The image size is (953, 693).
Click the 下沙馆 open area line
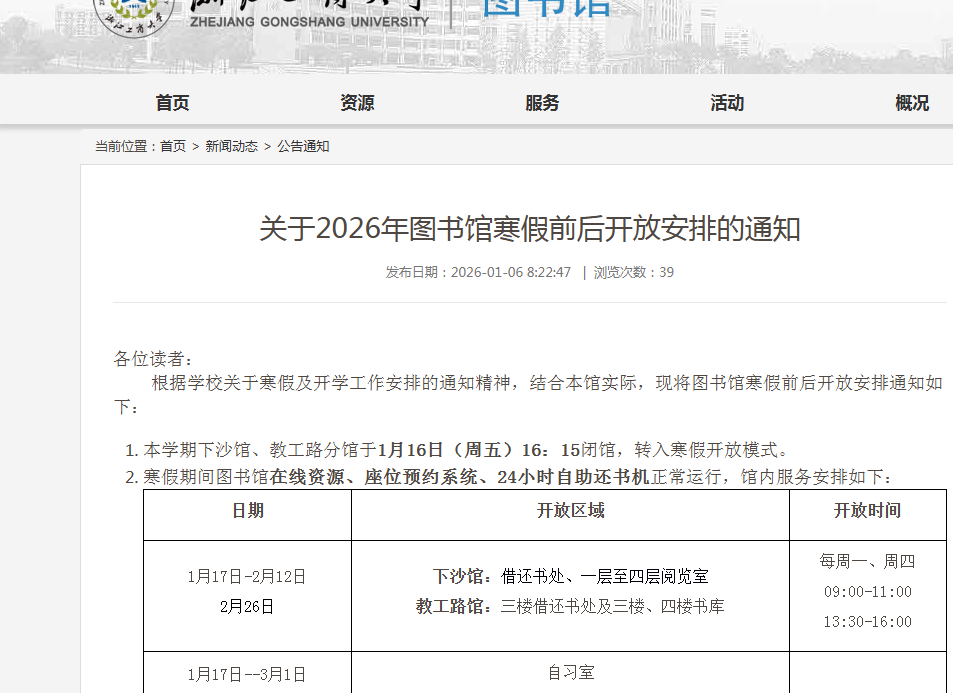point(570,577)
